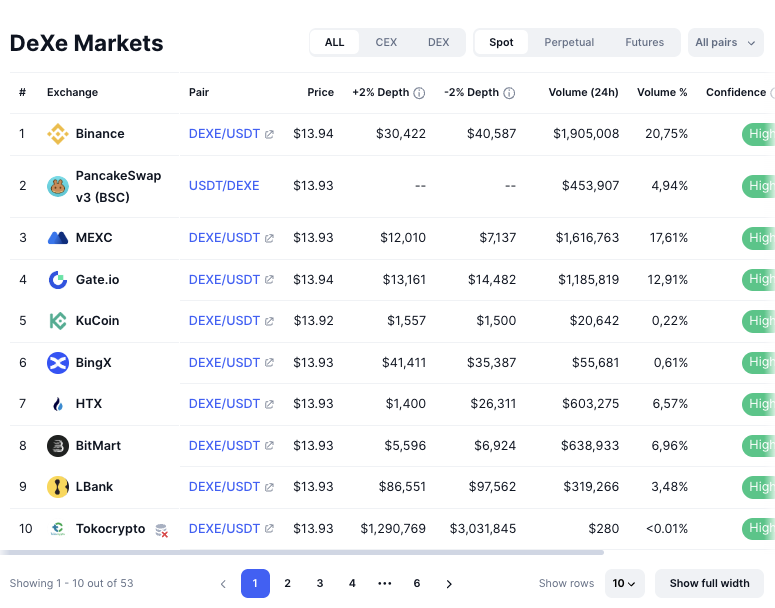Screen dimensions: 775x608
Task: Click MEXC volume percent 17,61%
Action: point(668,238)
